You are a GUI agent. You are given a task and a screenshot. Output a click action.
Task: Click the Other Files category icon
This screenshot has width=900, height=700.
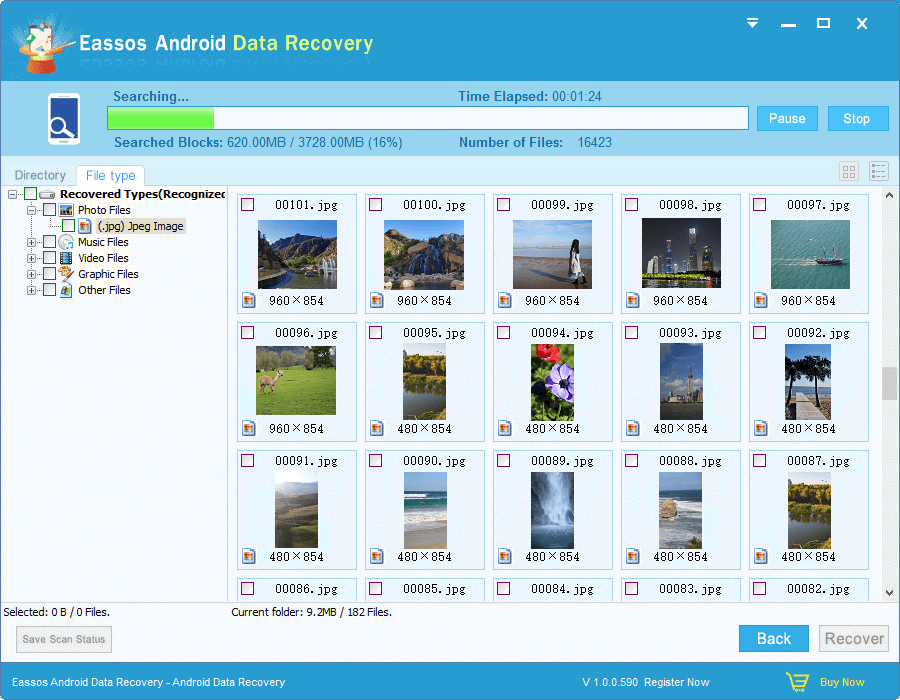67,290
